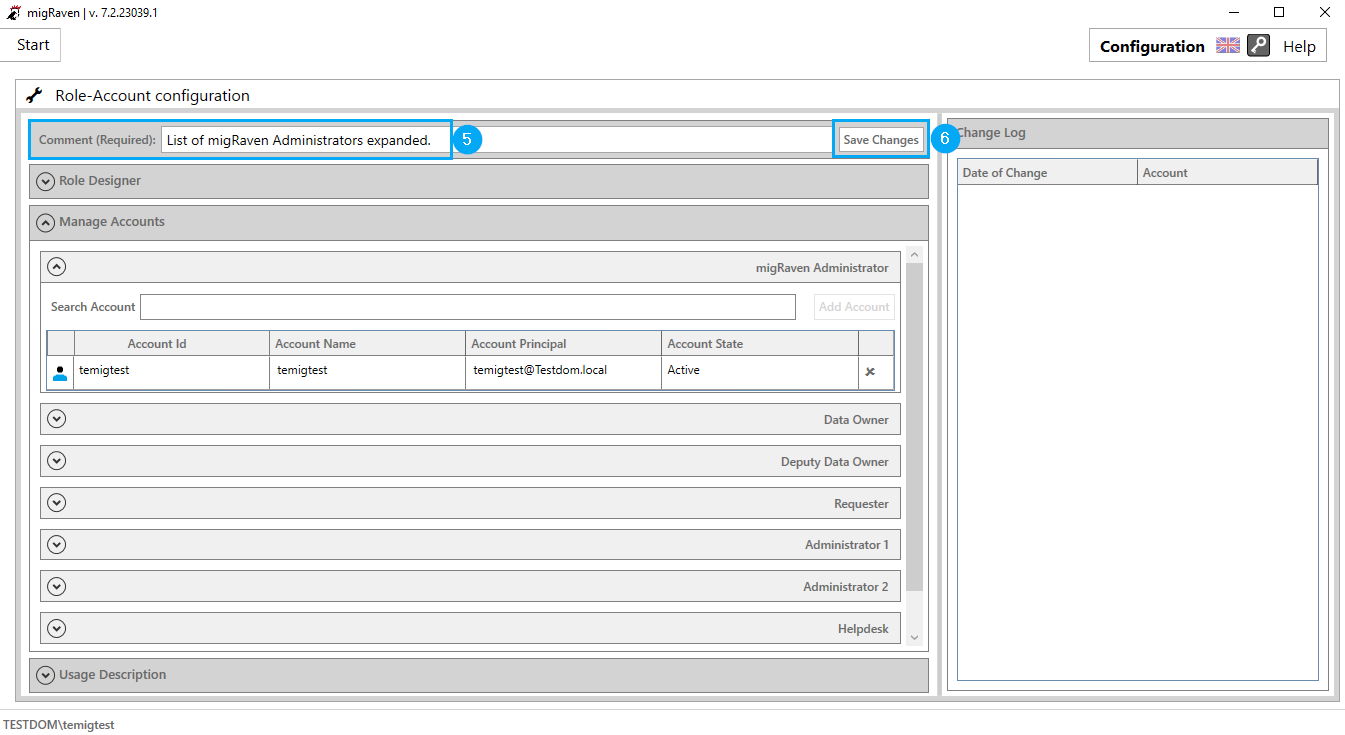Click the migRaven raven logo icon
Screen dimensions: 1345x735
(14, 13)
